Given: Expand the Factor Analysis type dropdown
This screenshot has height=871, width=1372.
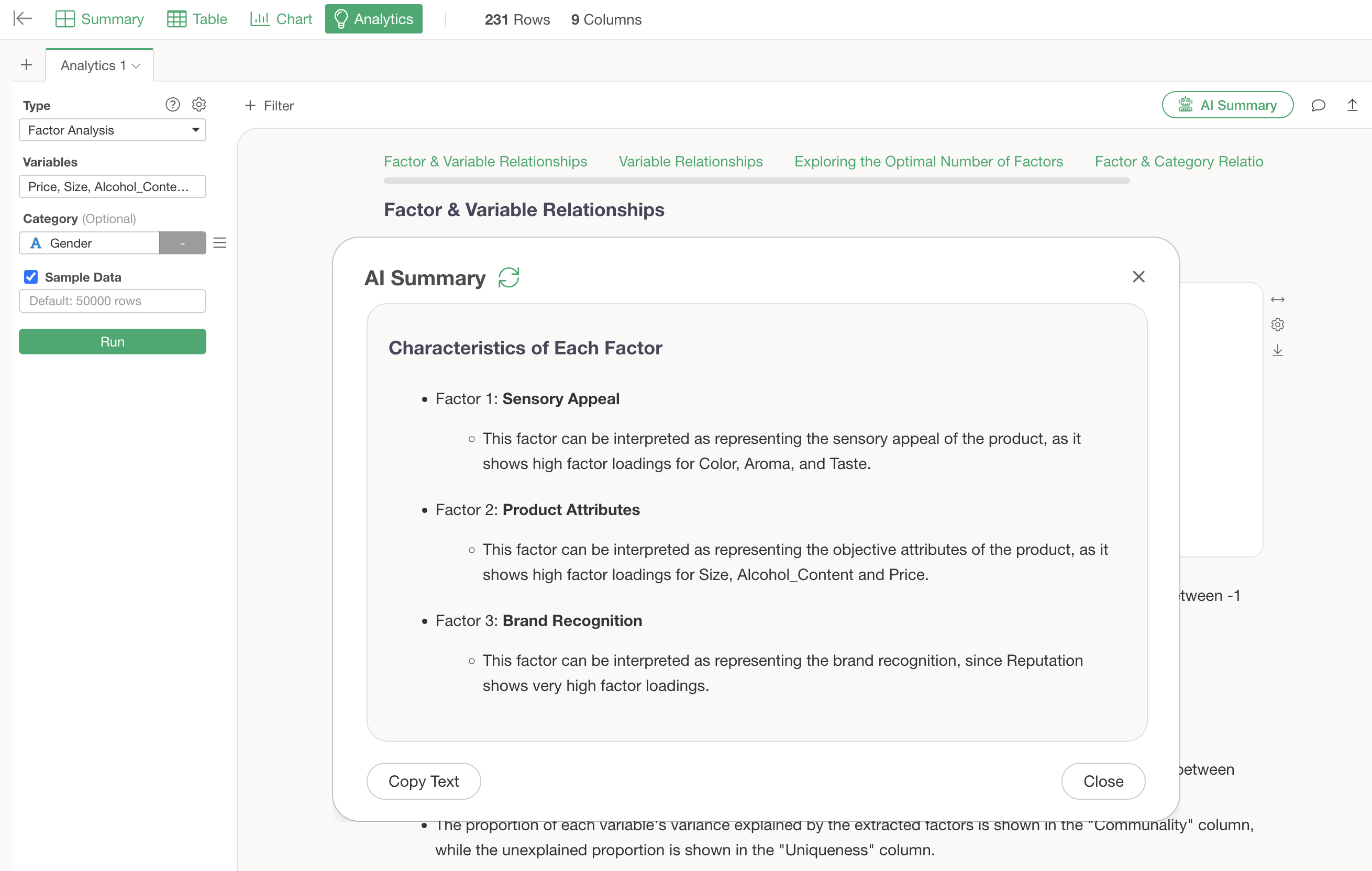Looking at the screenshot, I should coord(112,130).
